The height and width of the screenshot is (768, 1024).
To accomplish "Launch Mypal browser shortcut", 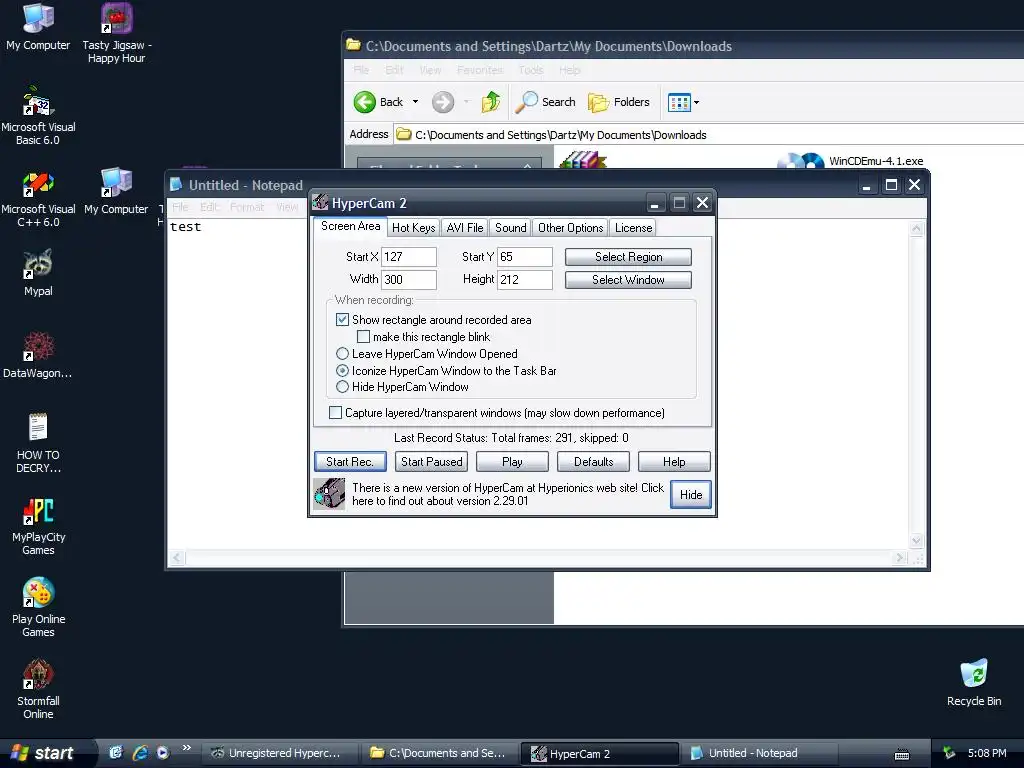I will (x=38, y=273).
